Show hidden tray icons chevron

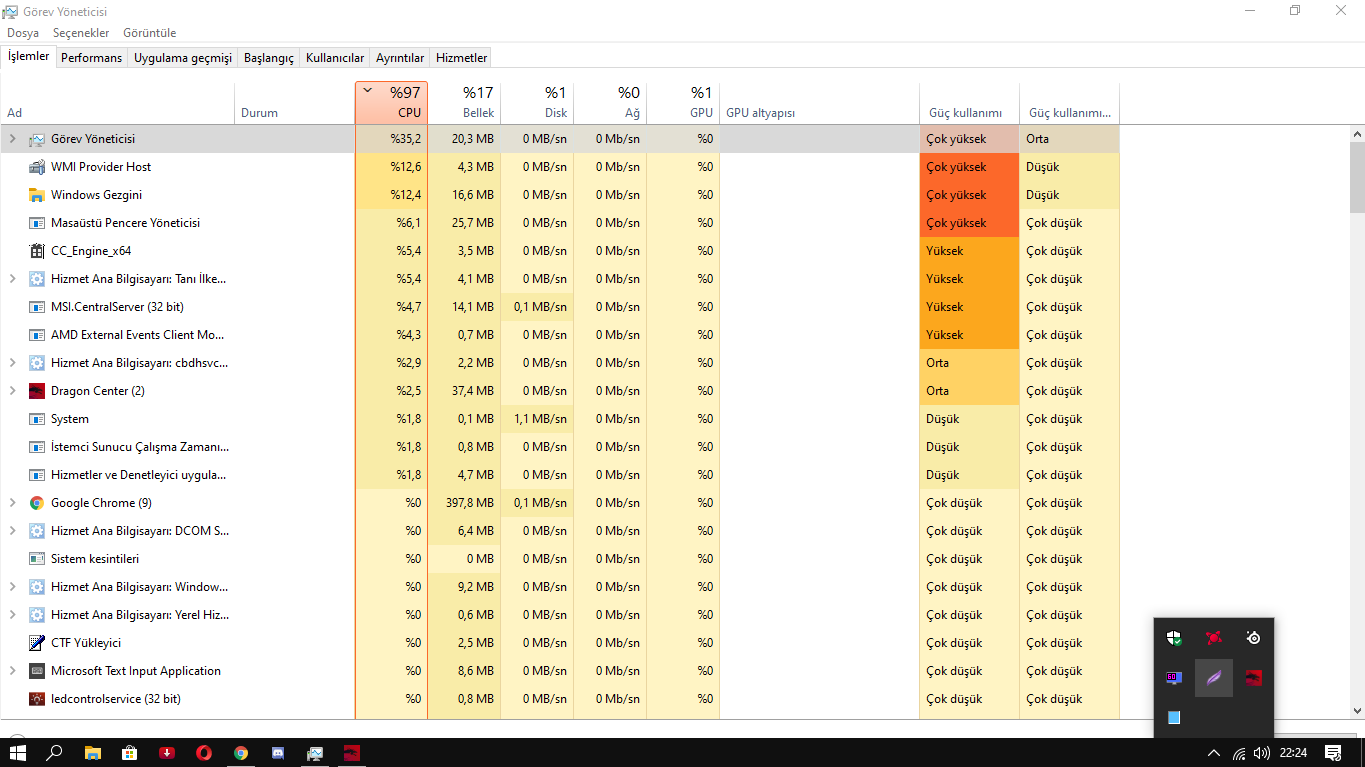click(1214, 752)
